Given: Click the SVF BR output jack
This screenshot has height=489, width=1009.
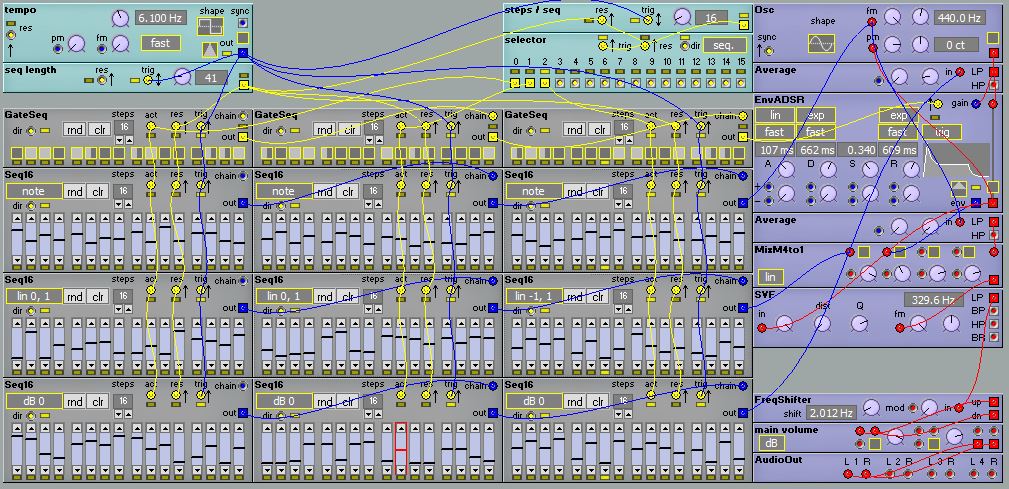Looking at the screenshot, I should (x=994, y=337).
